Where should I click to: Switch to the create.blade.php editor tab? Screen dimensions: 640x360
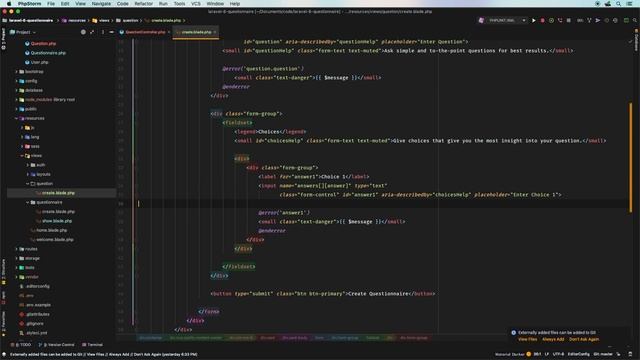tap(196, 32)
